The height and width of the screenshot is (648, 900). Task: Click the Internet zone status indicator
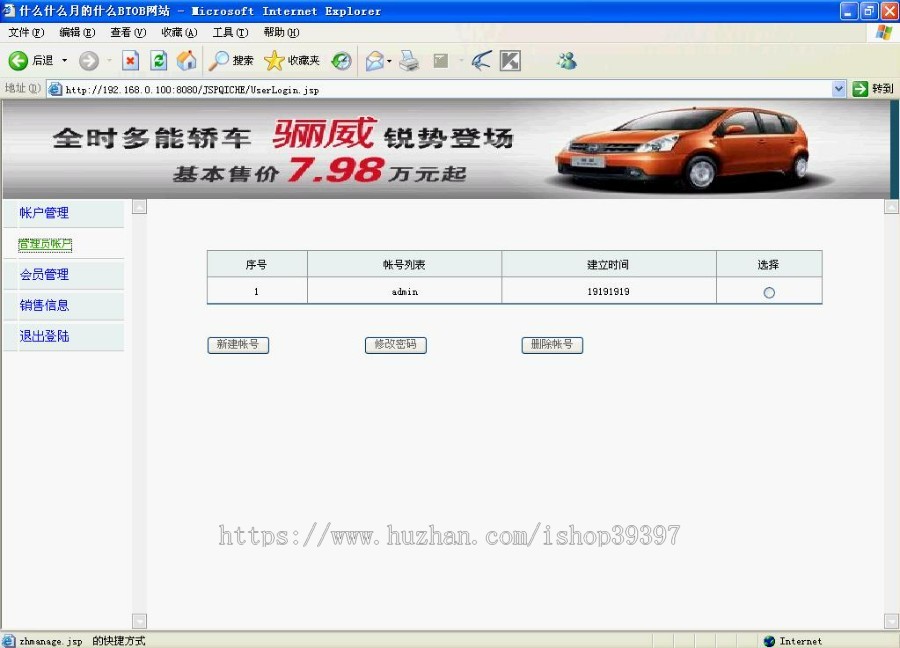(793, 641)
